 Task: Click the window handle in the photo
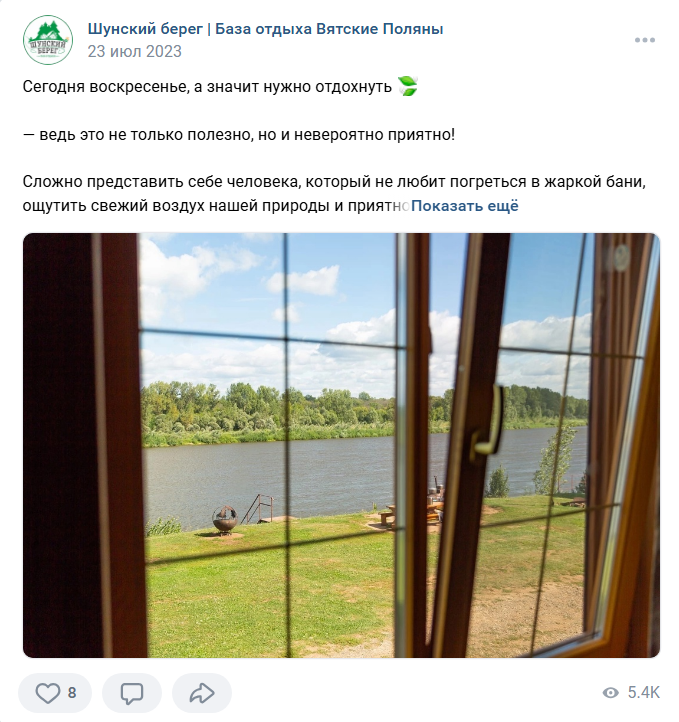pyautogui.click(x=488, y=420)
